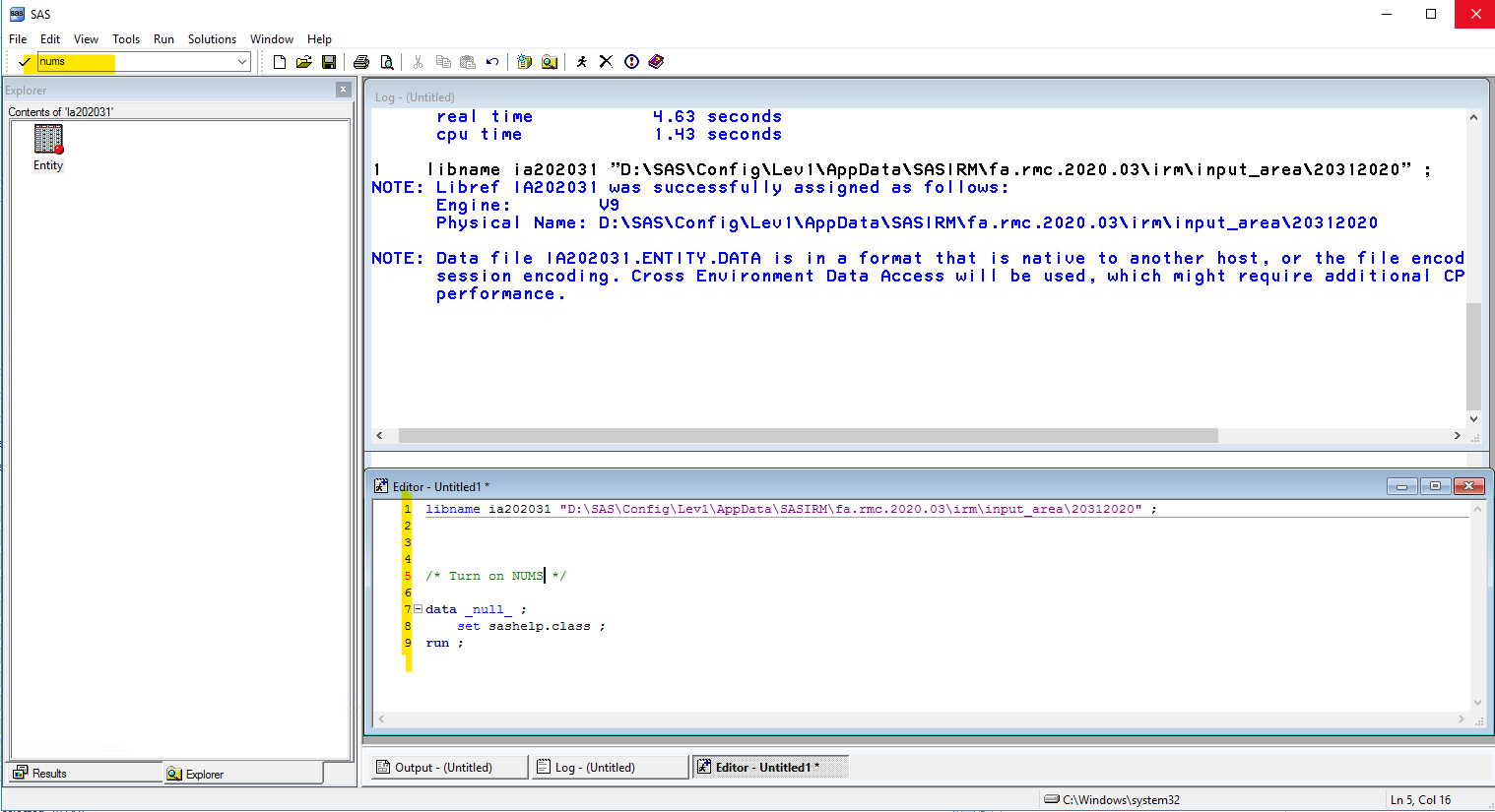
Task: Switch to the Results tab in the left pane
Action: pyautogui.click(x=49, y=774)
